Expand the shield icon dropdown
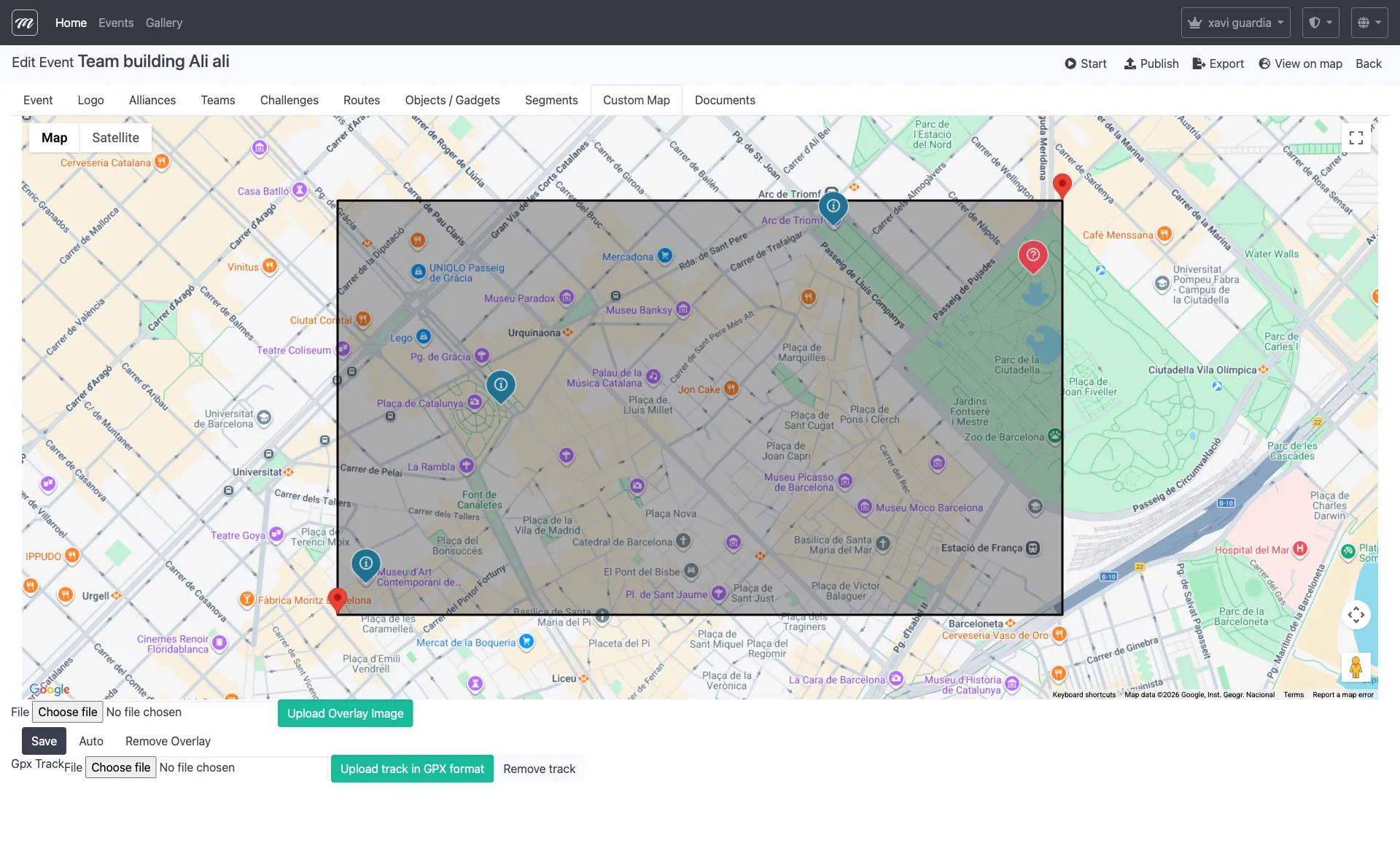The image size is (1400, 854). (x=1321, y=23)
